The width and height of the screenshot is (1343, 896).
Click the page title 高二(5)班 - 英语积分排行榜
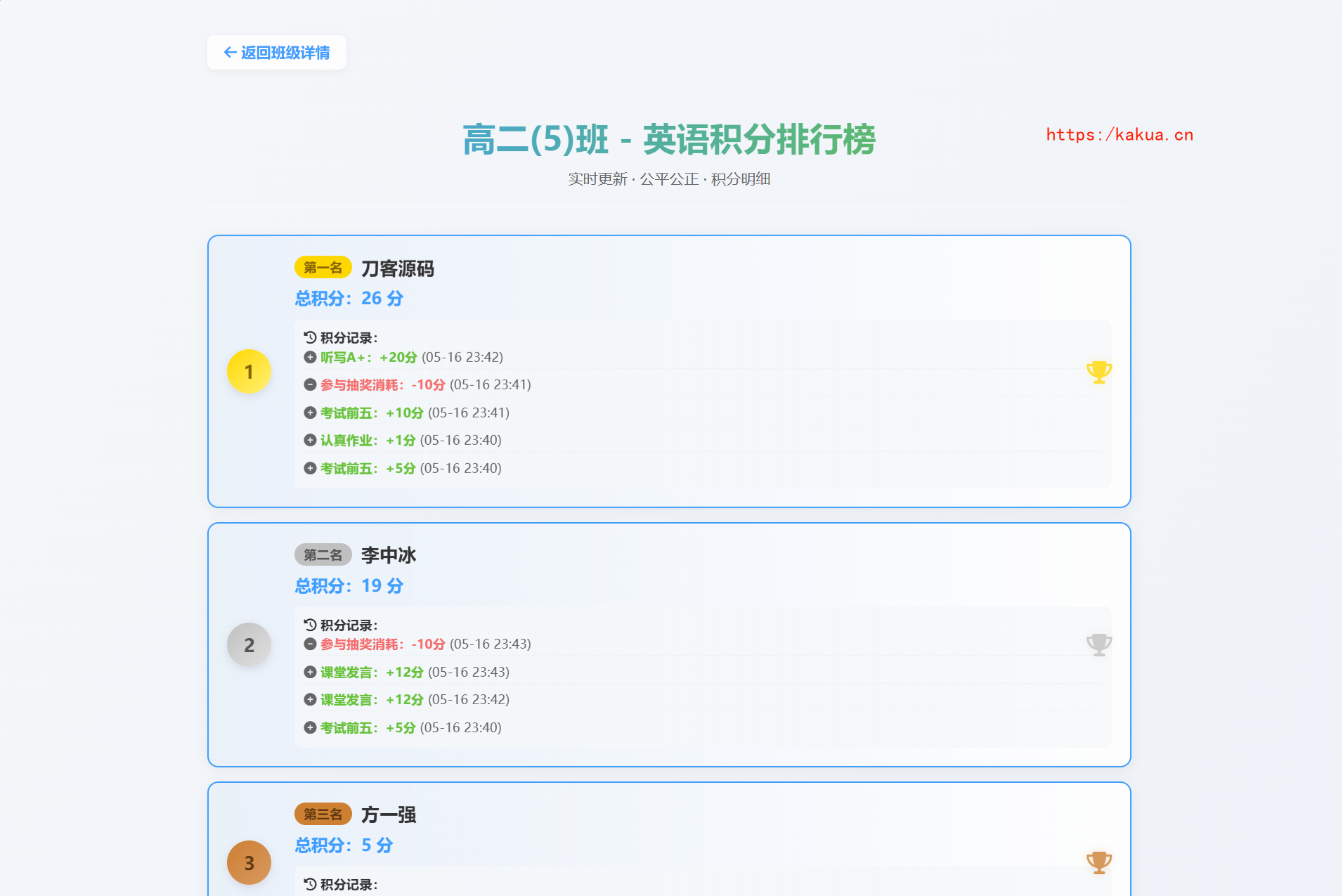tap(669, 139)
